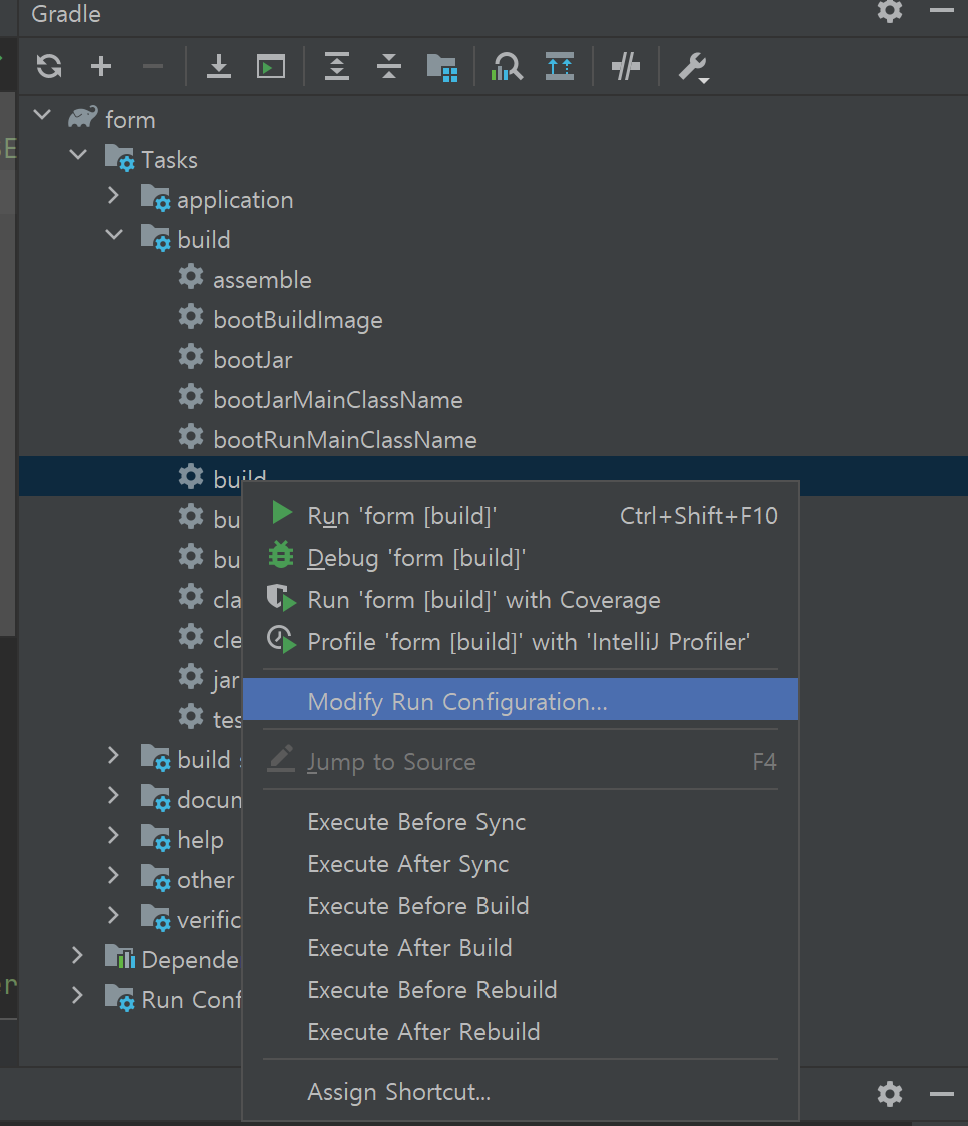This screenshot has width=968, height=1126.
Task: Run 'form [build]' with Coverage
Action: point(521,600)
